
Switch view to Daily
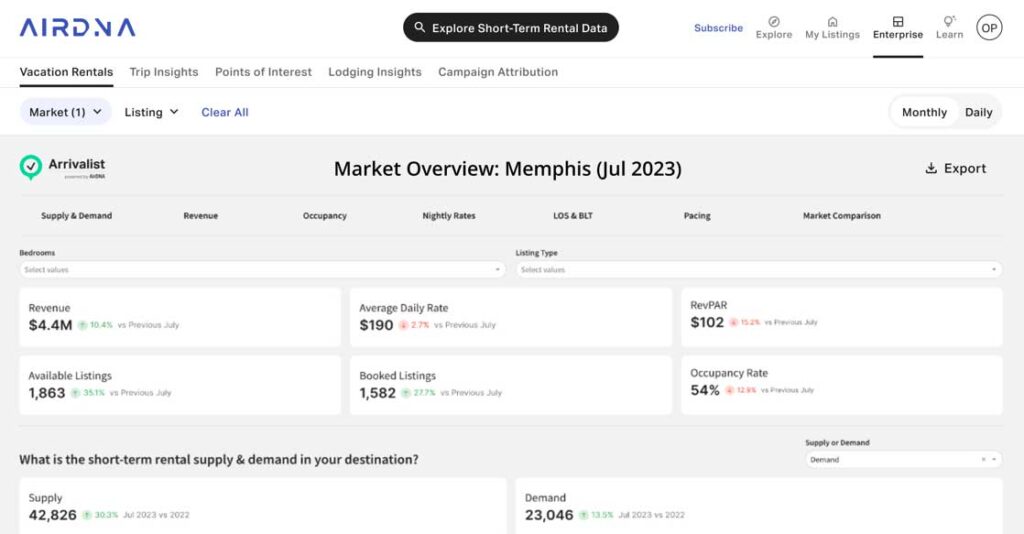tap(978, 112)
